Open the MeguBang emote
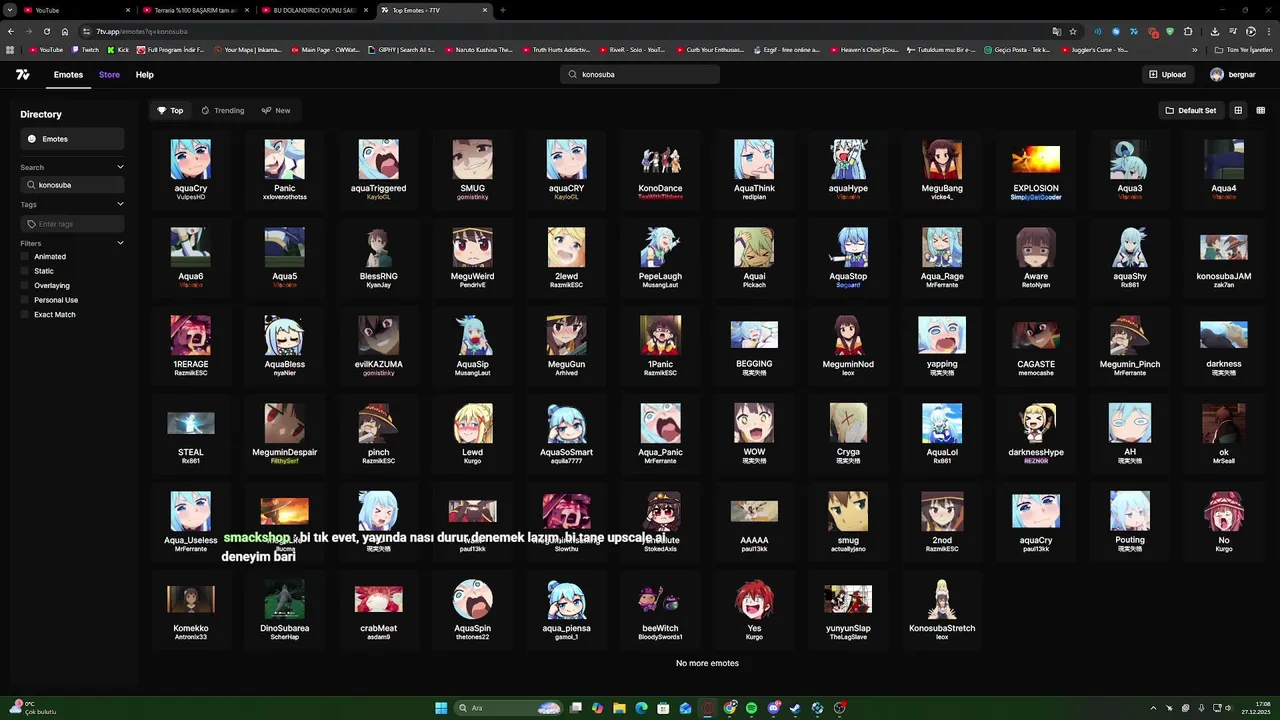 tap(942, 168)
